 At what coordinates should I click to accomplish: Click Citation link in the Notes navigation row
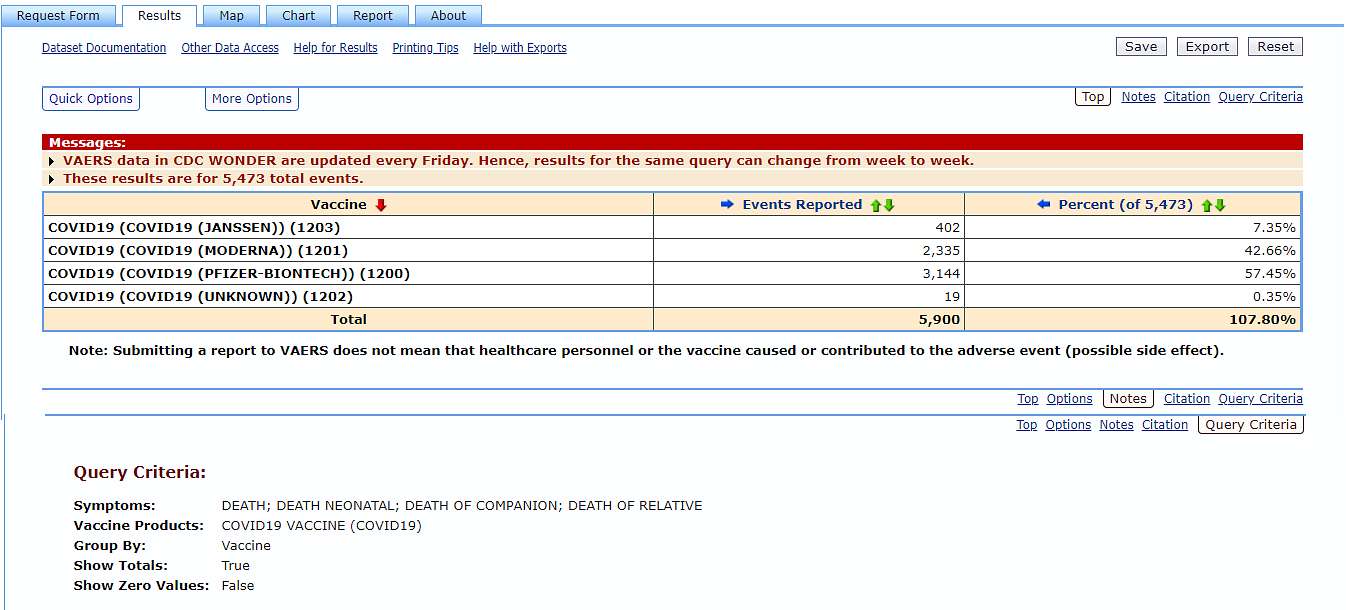coord(1187,399)
